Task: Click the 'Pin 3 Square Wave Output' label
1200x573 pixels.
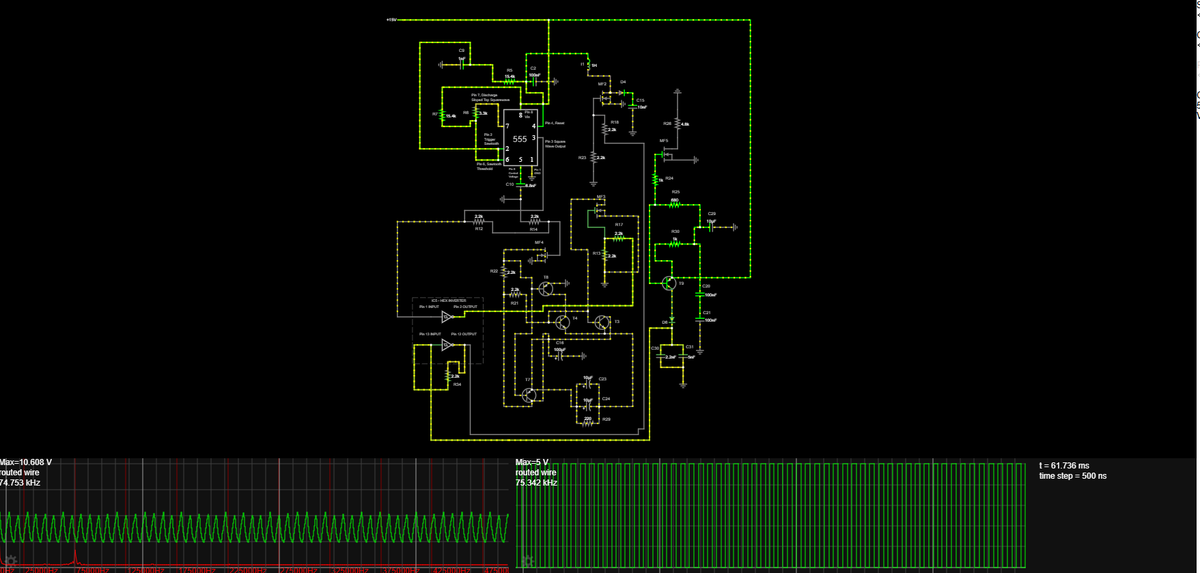Action: pyautogui.click(x=555, y=143)
